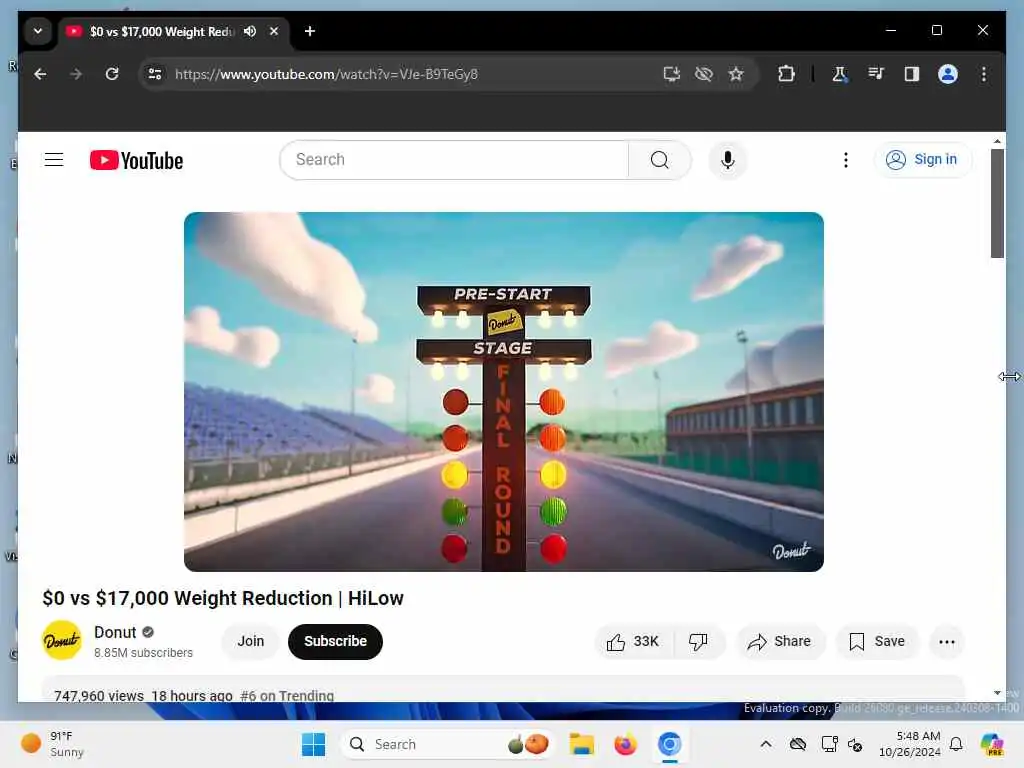Select the $0 vs $17,000 Weight Reduction tab
This screenshot has height=768, width=1024.
(161, 31)
